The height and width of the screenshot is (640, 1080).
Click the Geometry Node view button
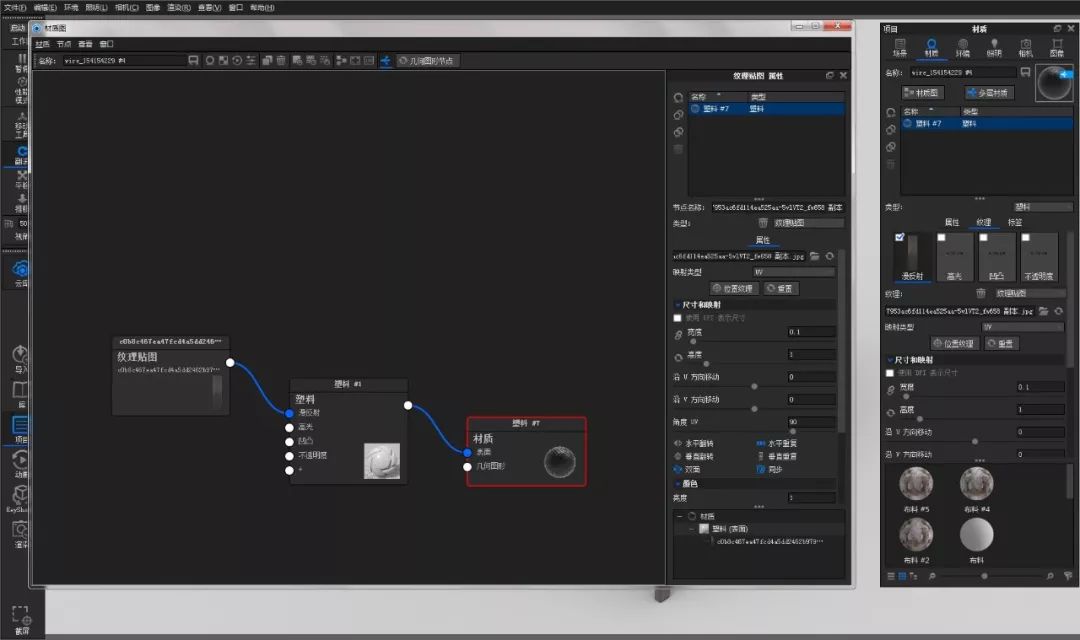tap(427, 61)
